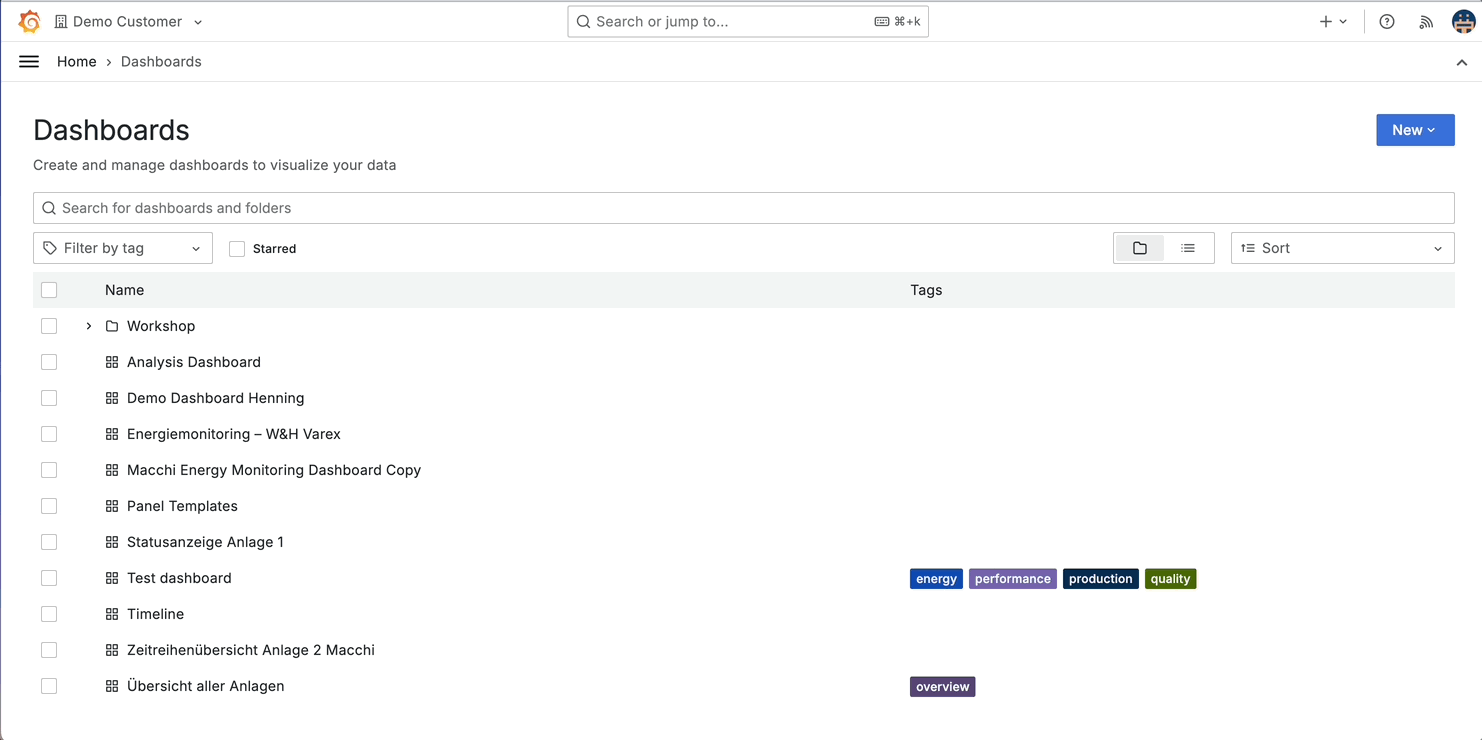This screenshot has width=1482, height=740.
Task: Expand the Workshop folder
Action: tap(88, 325)
